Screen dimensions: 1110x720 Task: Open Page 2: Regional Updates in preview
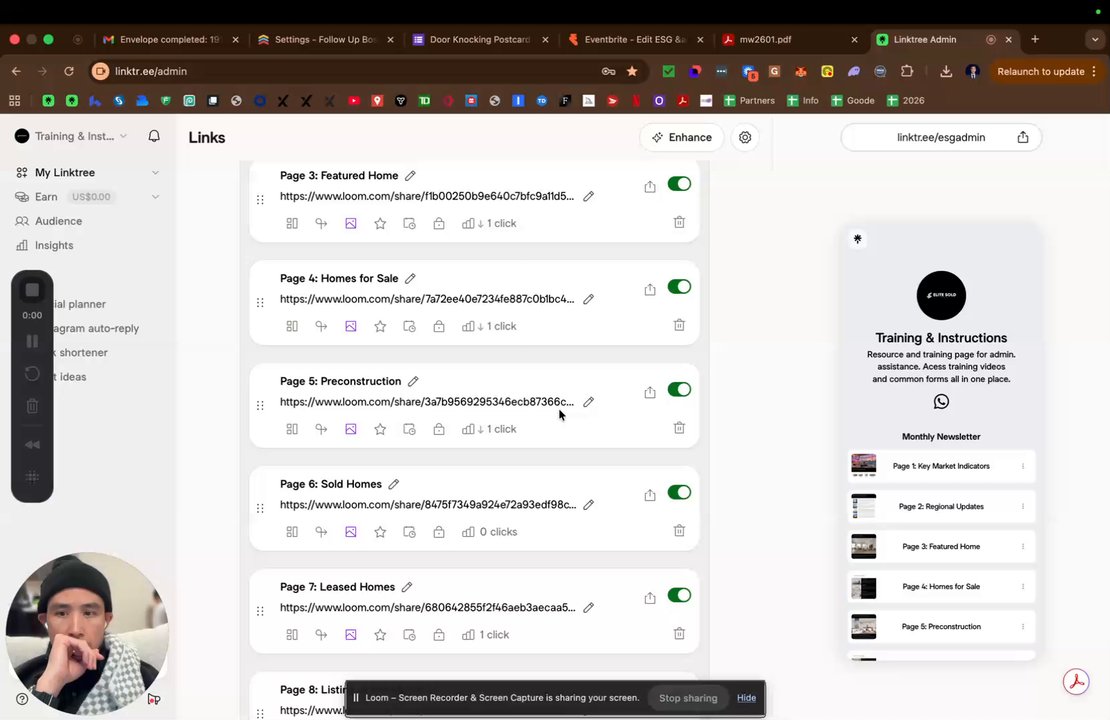941,506
